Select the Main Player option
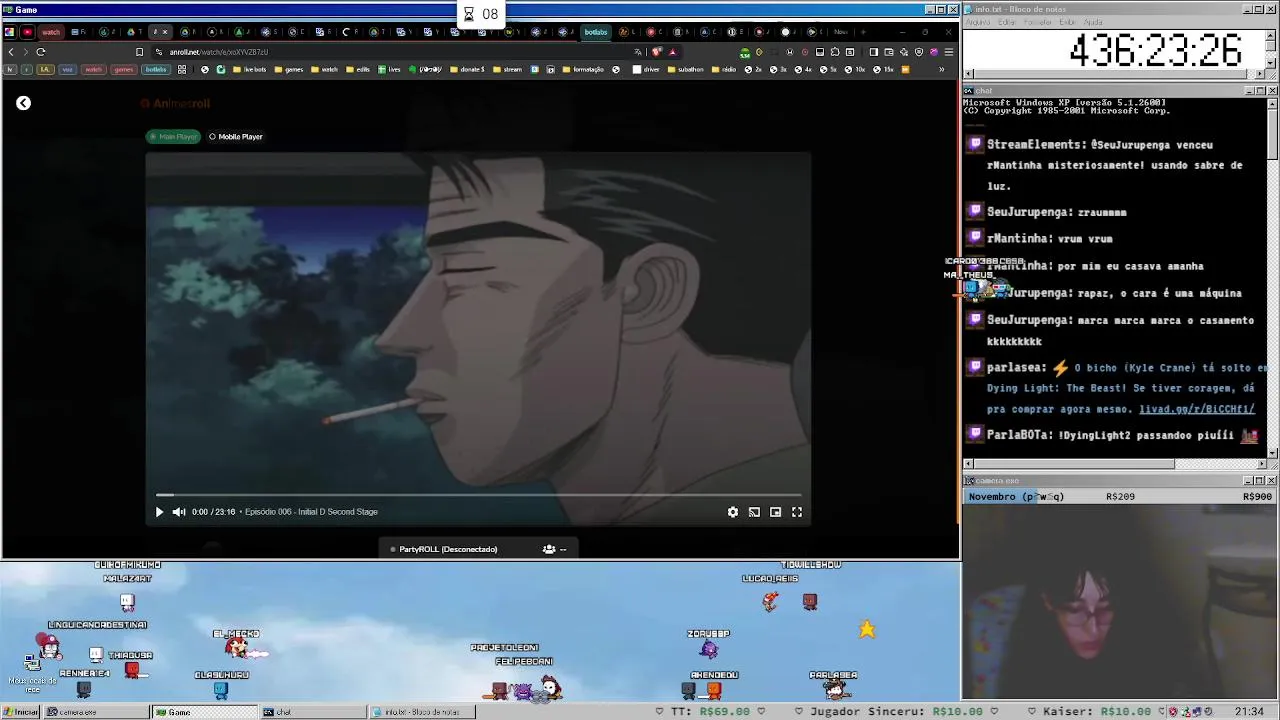Screen dimensions: 1280x720 click(x=173, y=136)
